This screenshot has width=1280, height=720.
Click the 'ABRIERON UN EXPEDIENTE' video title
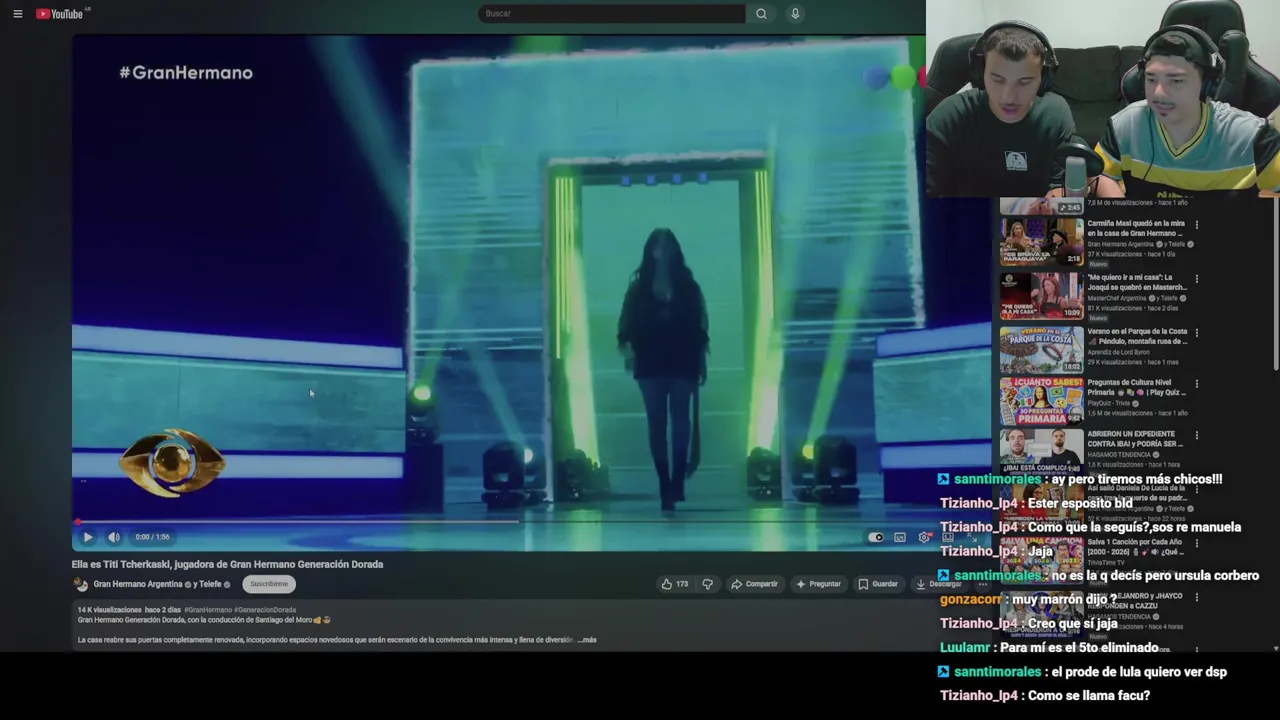[x=1136, y=439]
